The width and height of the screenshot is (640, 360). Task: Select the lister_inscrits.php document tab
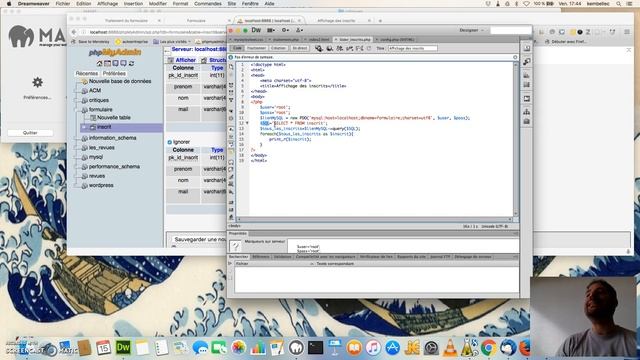[353, 40]
